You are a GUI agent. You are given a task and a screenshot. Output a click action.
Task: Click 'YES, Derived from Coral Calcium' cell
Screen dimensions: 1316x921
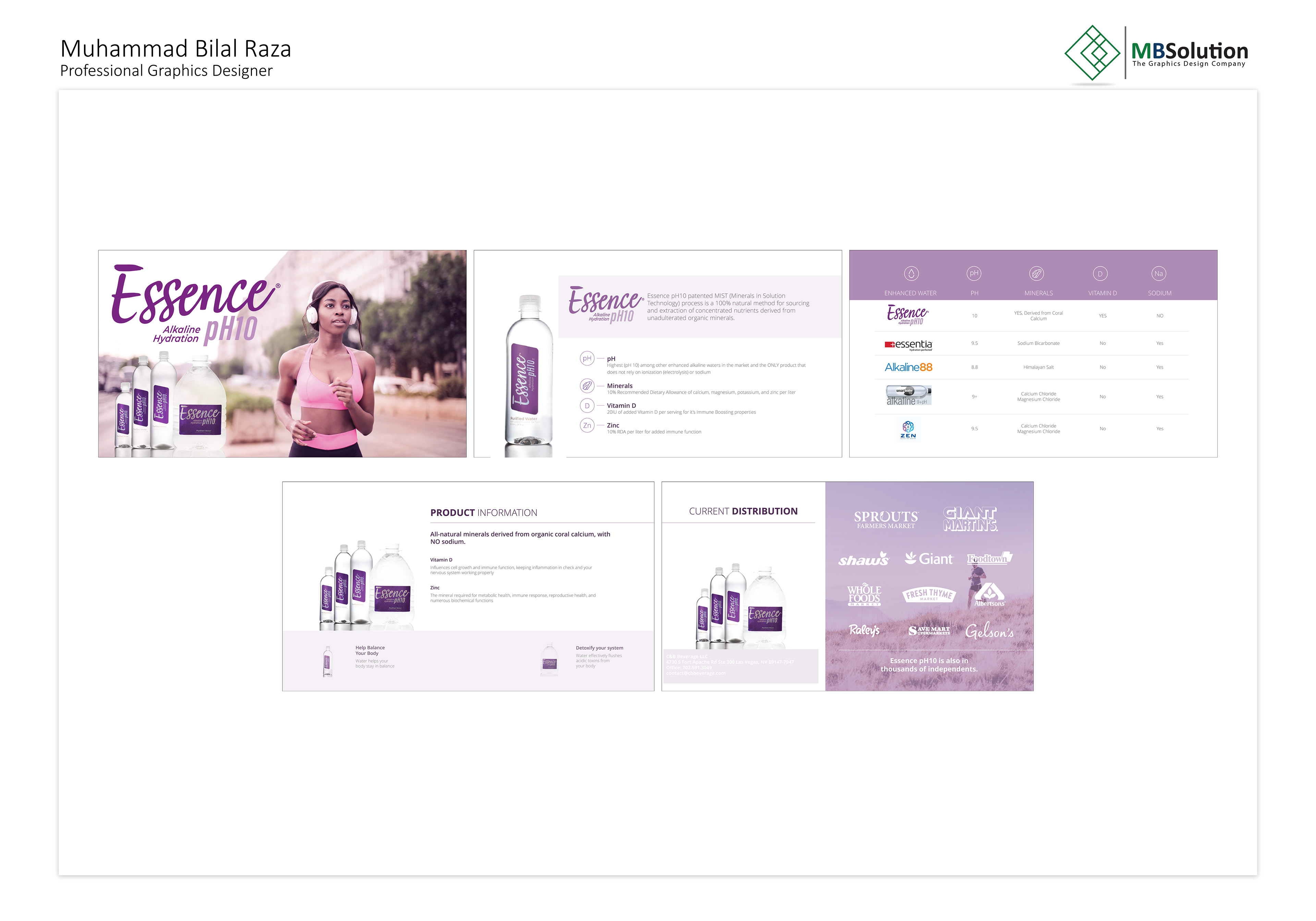(x=1038, y=316)
